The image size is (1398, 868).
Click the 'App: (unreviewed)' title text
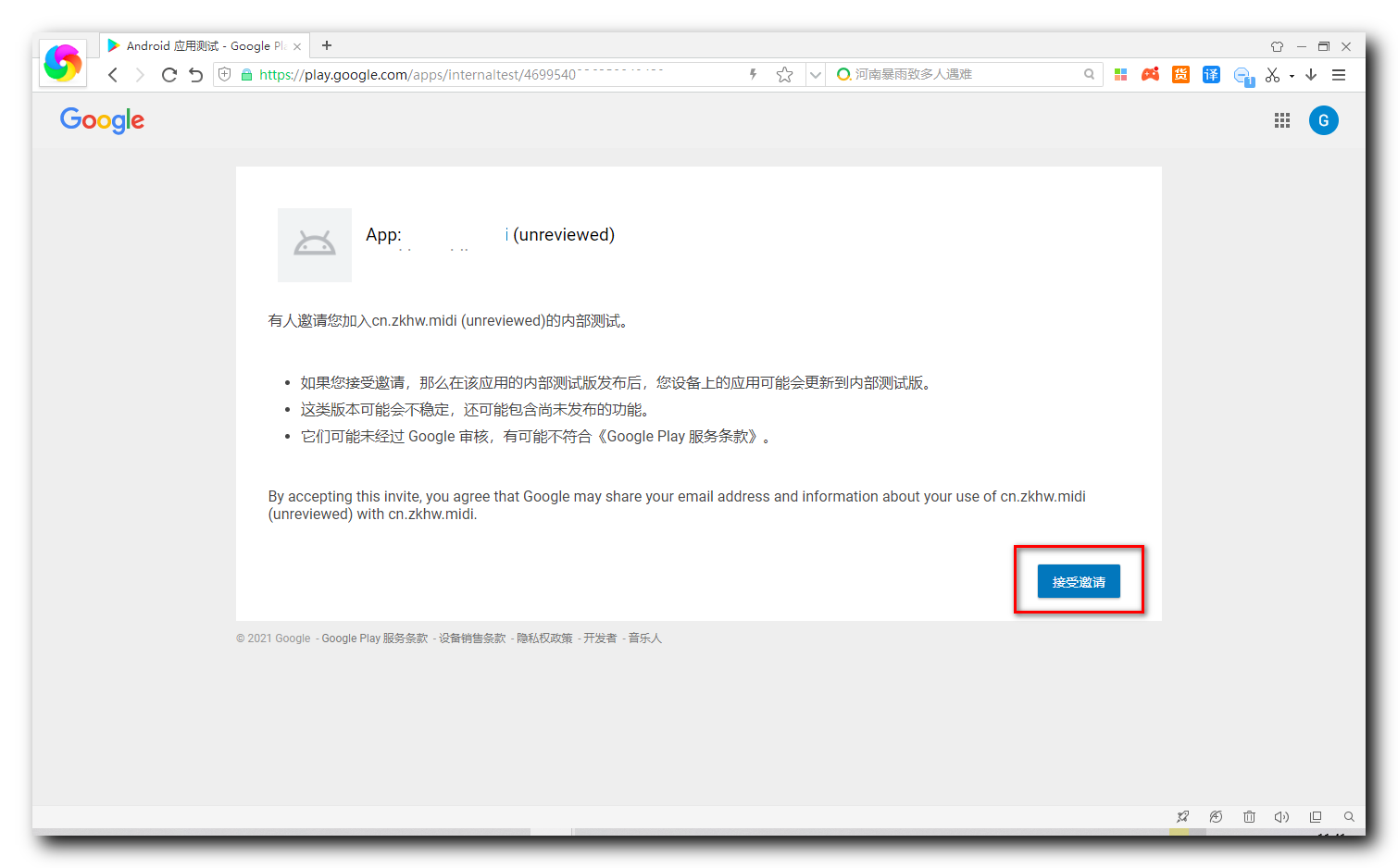(490, 235)
